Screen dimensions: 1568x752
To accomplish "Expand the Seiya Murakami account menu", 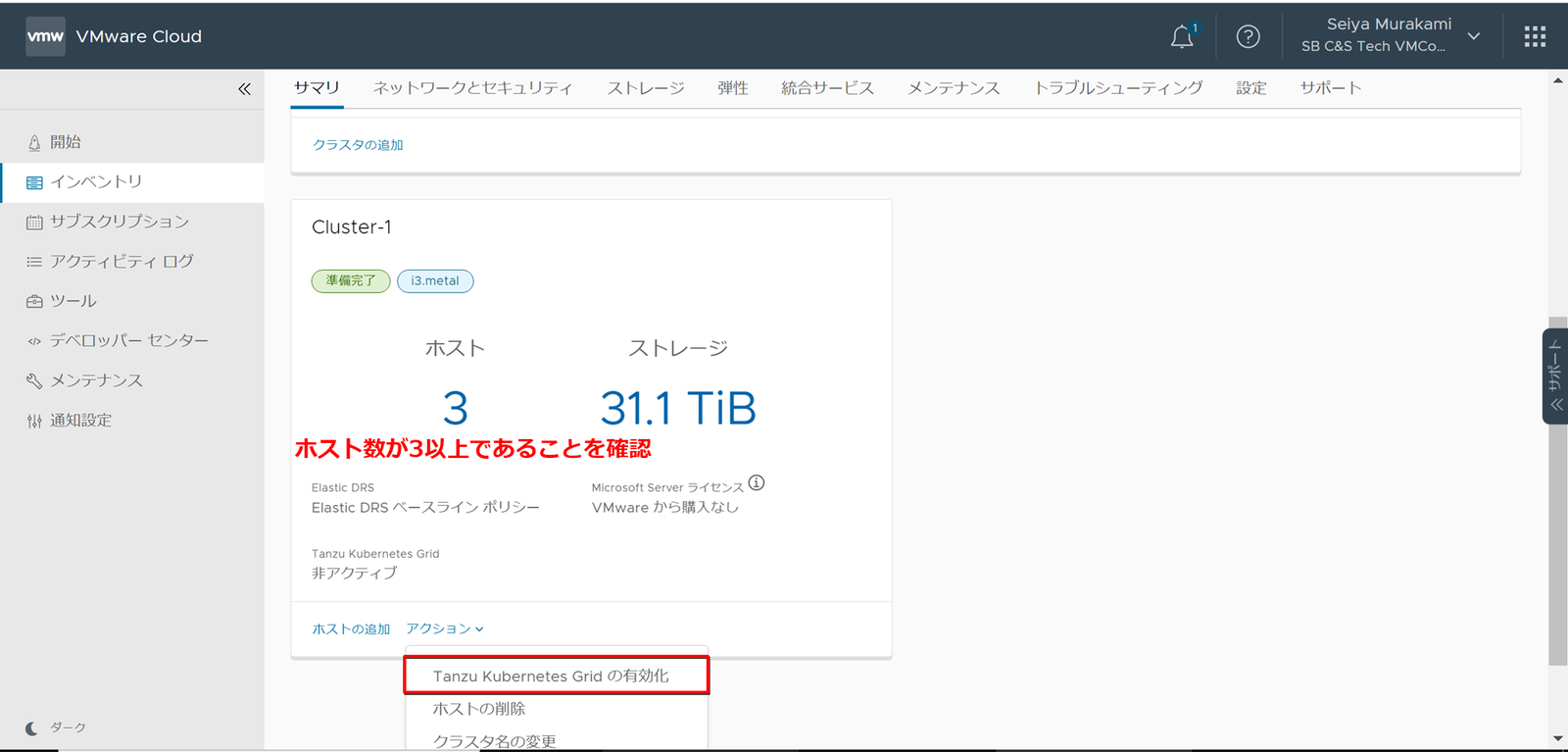I will 1390,36.
